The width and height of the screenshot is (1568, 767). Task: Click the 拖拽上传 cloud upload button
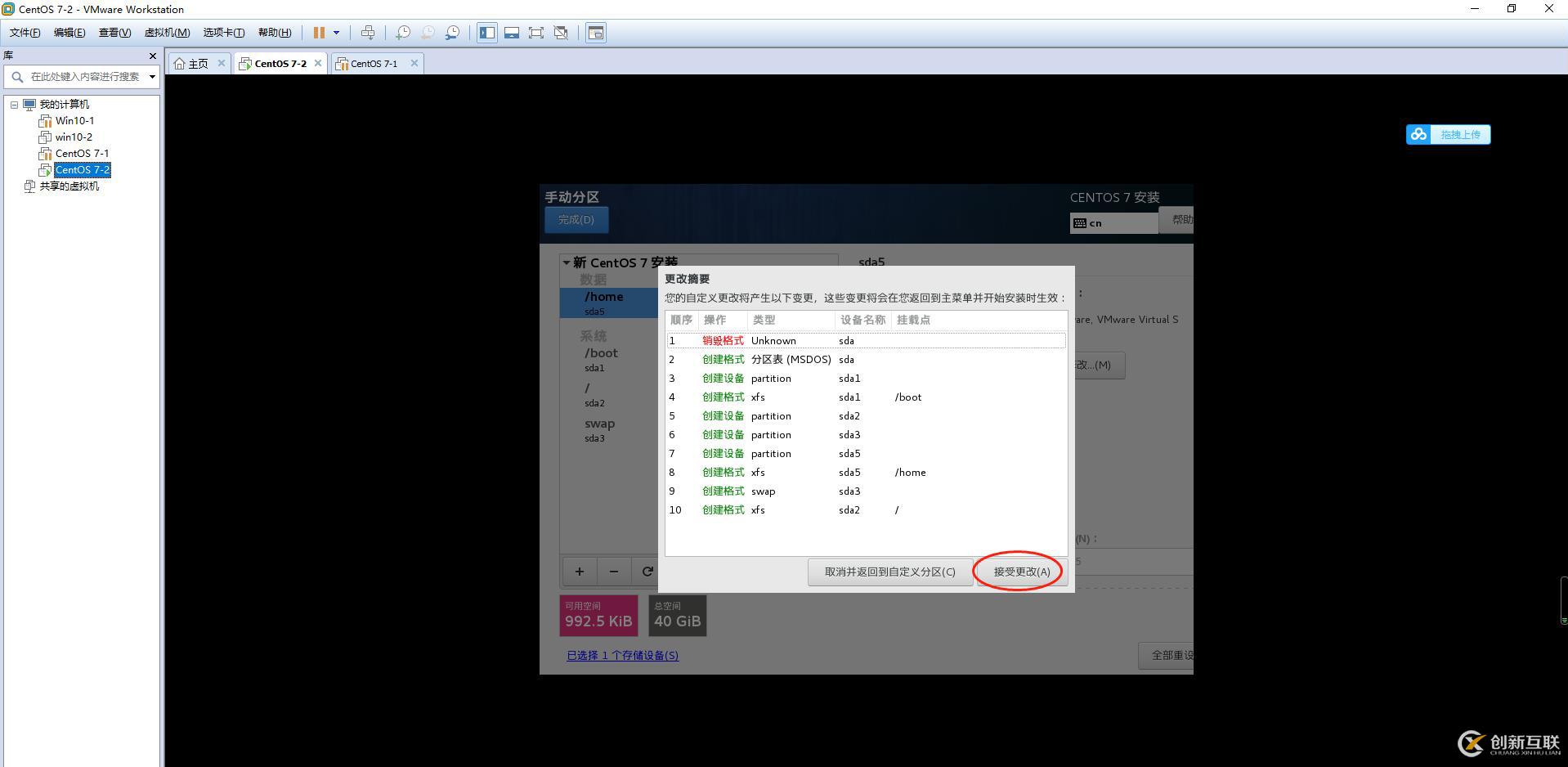pyautogui.click(x=1448, y=135)
